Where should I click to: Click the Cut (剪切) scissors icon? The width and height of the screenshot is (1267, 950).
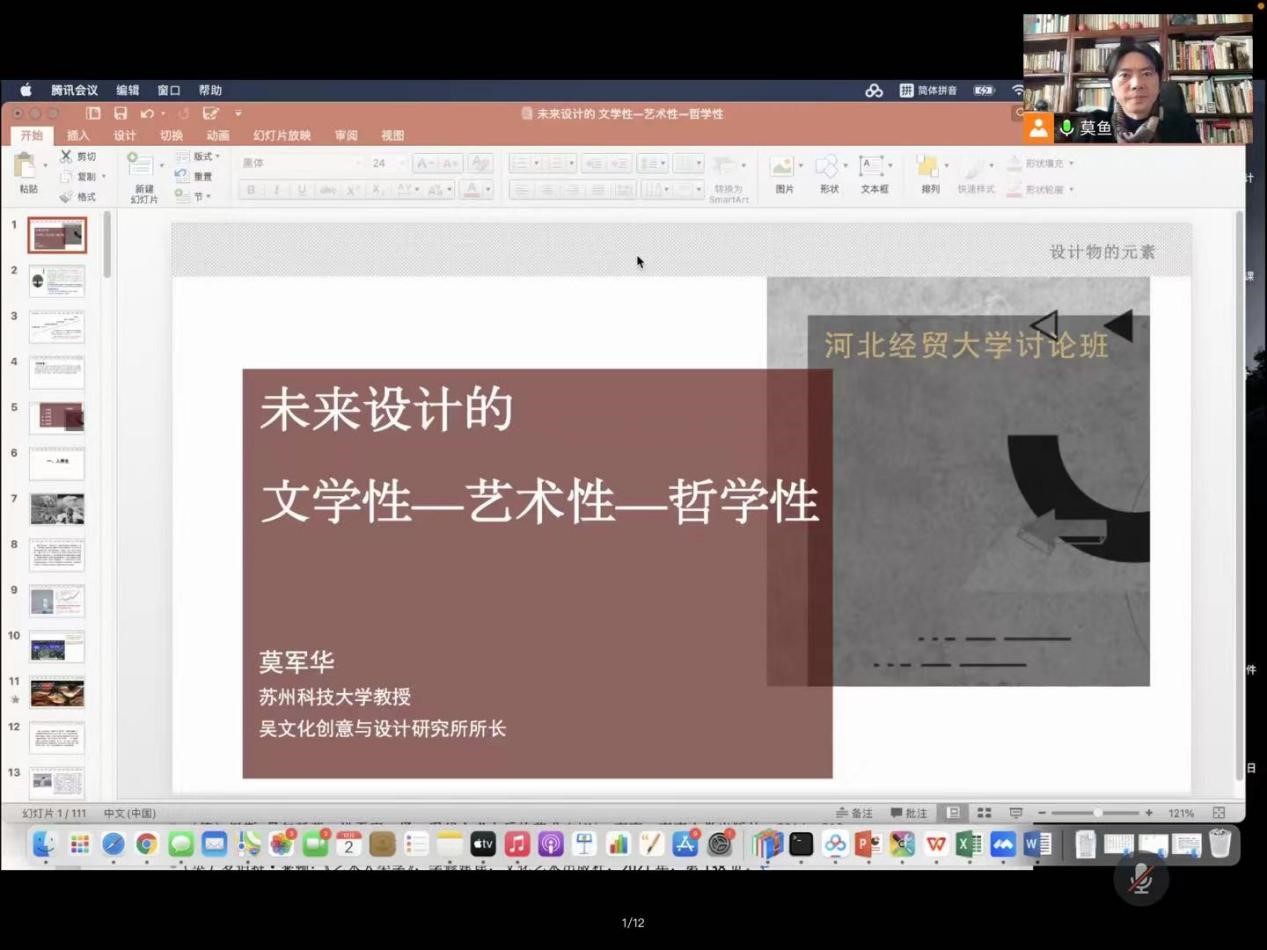click(x=66, y=157)
